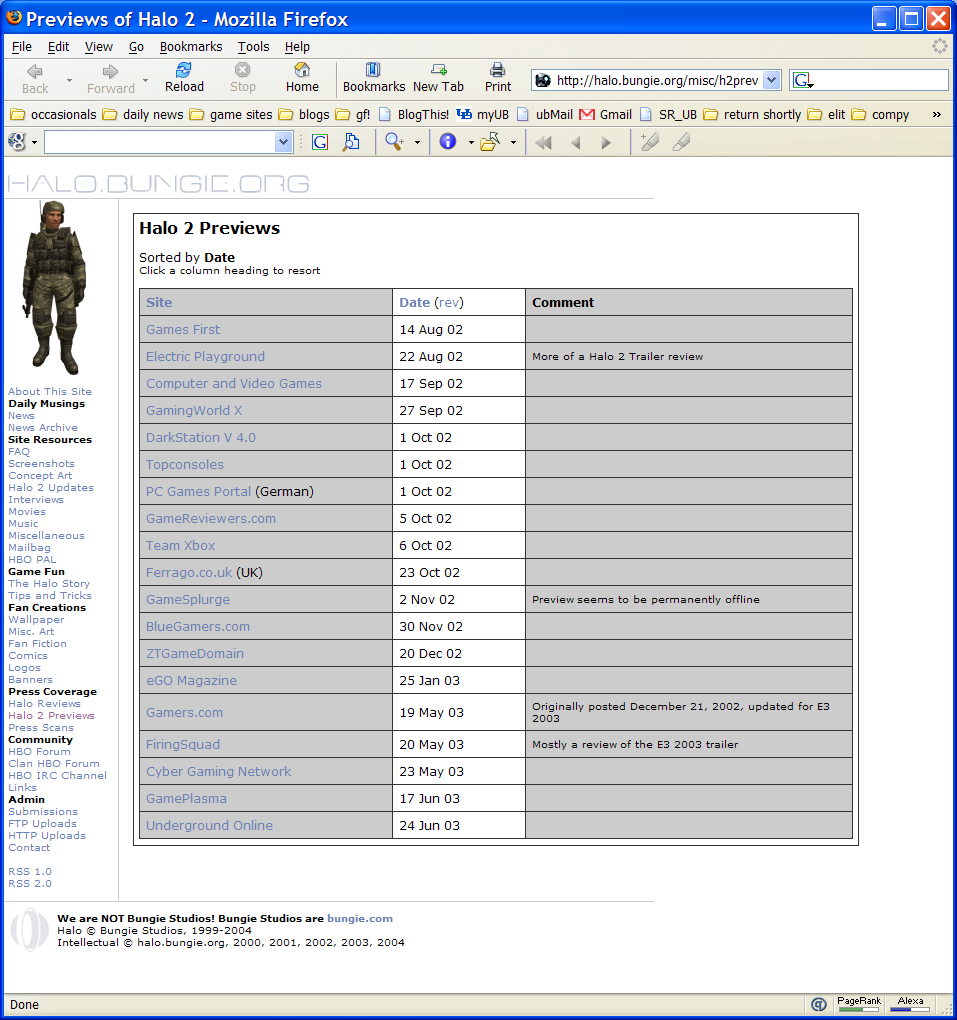Expand the URL address bar dropdown
The image size is (957, 1020).
tap(771, 81)
